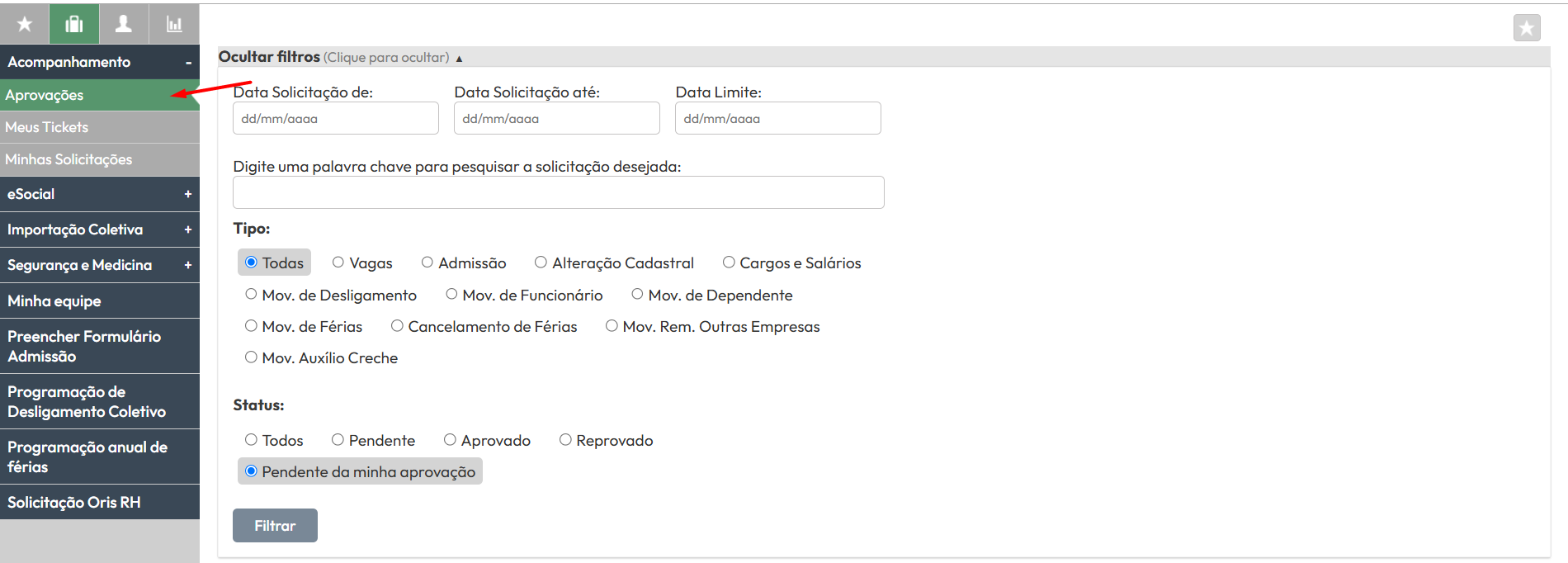Screen dimensions: 1568x563
Task: Open Preencher Formulário Admissão
Action: (x=100, y=346)
